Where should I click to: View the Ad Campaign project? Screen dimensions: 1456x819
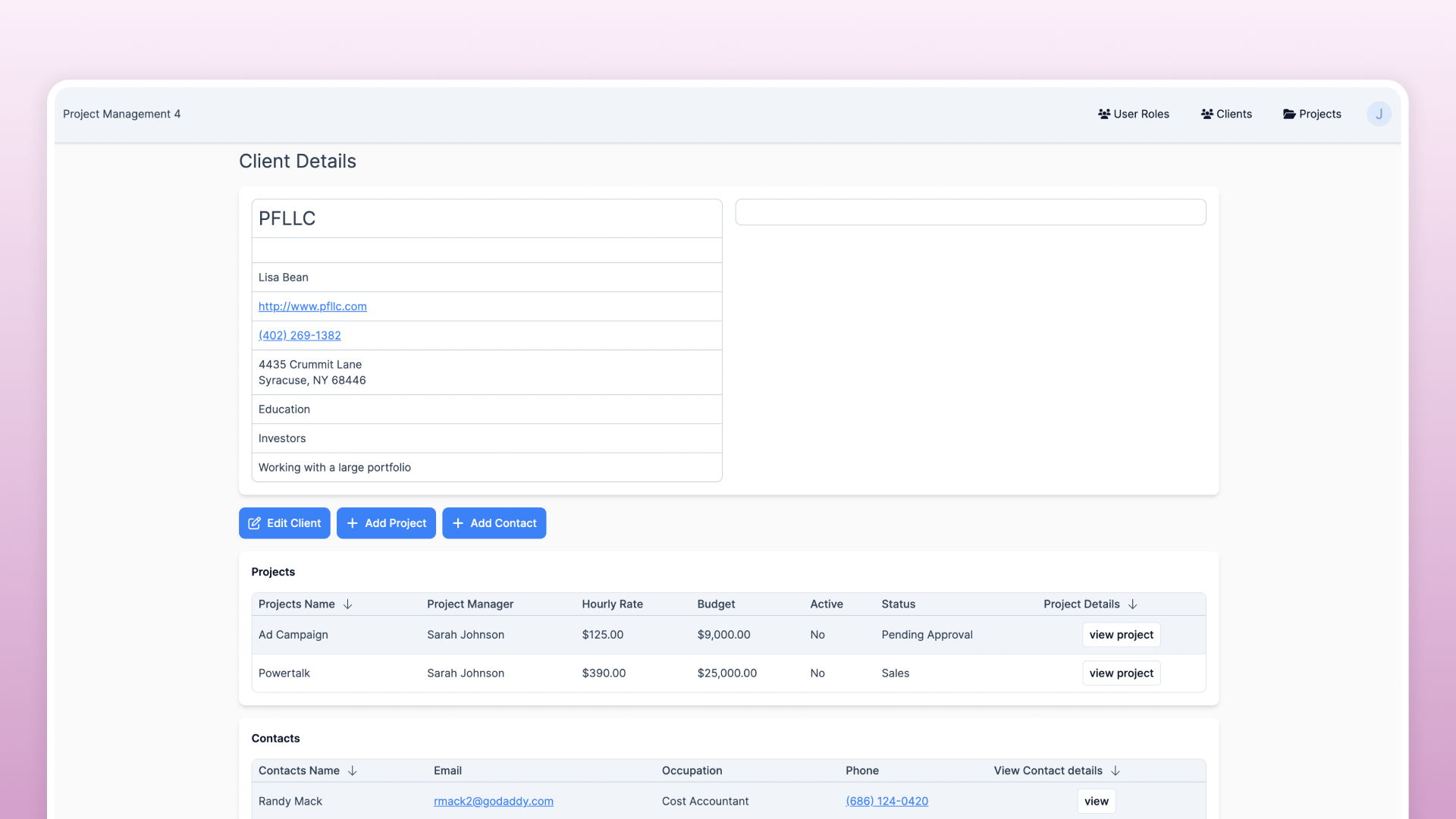coord(1121,635)
